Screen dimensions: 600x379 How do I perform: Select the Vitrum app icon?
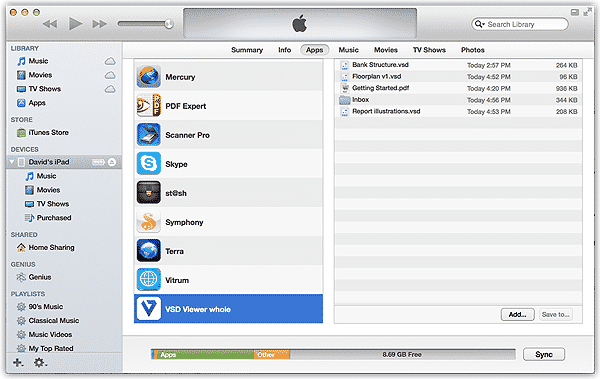(148, 280)
